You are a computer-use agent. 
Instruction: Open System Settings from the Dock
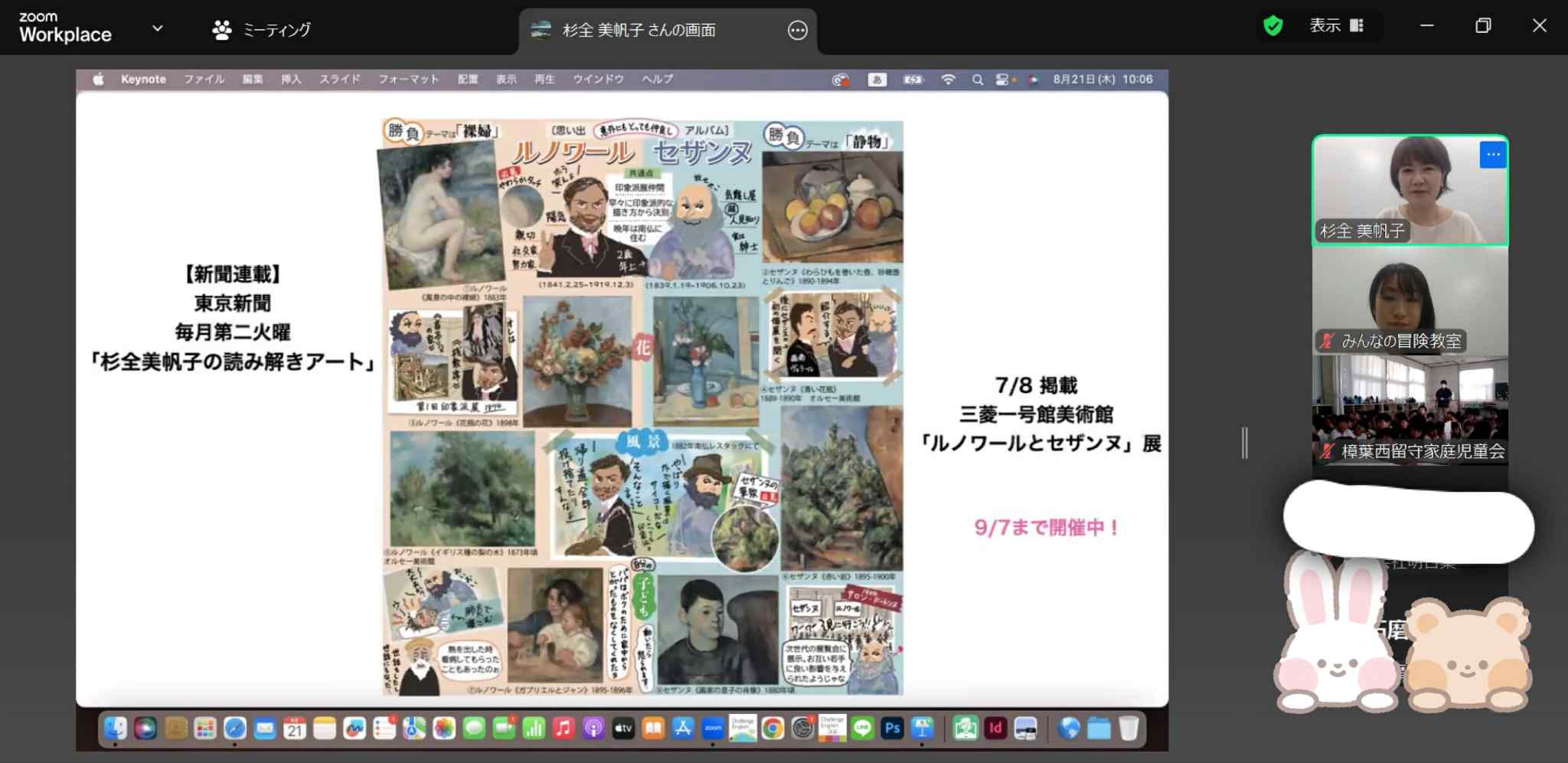coord(802,728)
